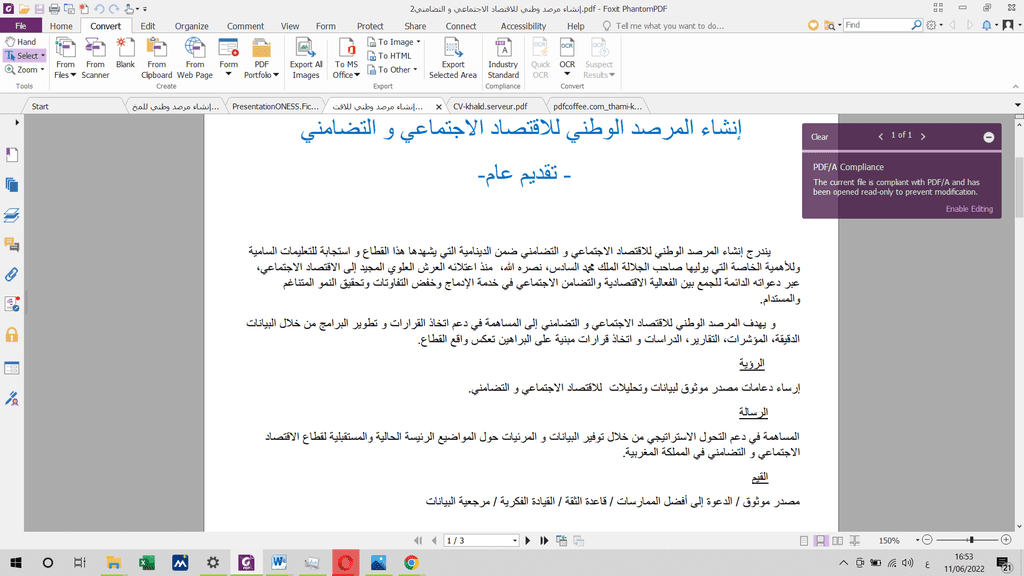The image size is (1024, 576).
Task: Open Excel from the taskbar
Action: click(x=147, y=562)
